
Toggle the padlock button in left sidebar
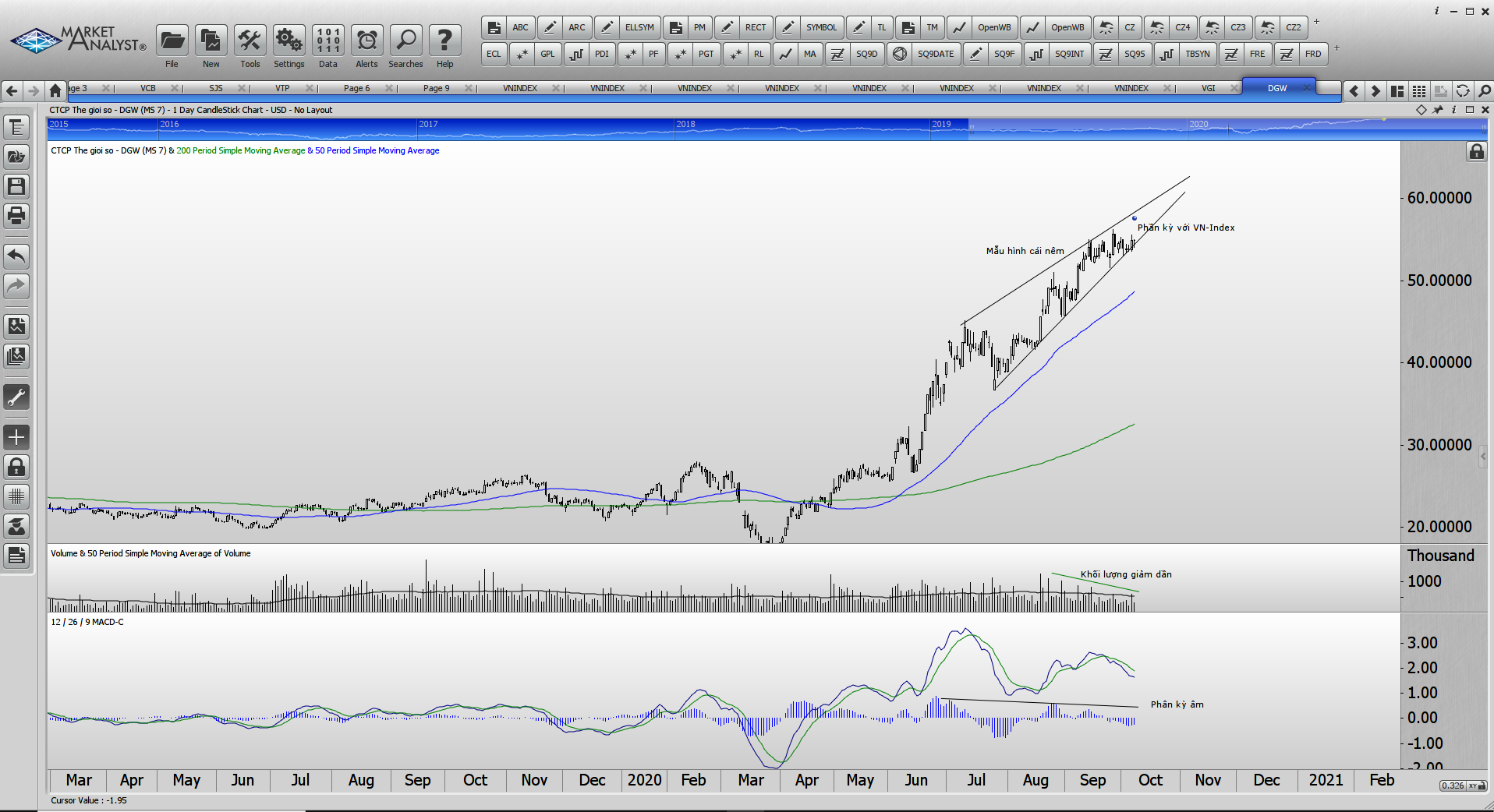click(x=16, y=467)
